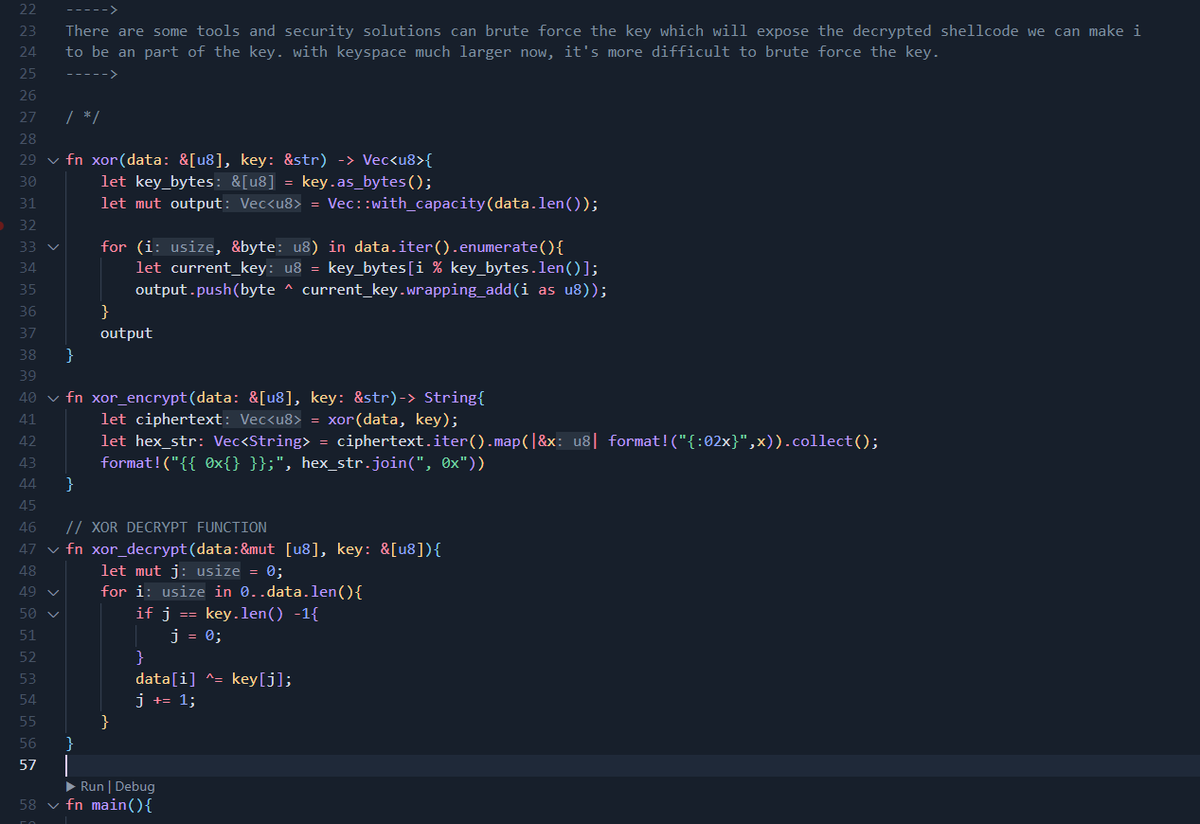Click the '-> Vec<u8>' return type on line 29
1200x824 pixels.
point(379,160)
